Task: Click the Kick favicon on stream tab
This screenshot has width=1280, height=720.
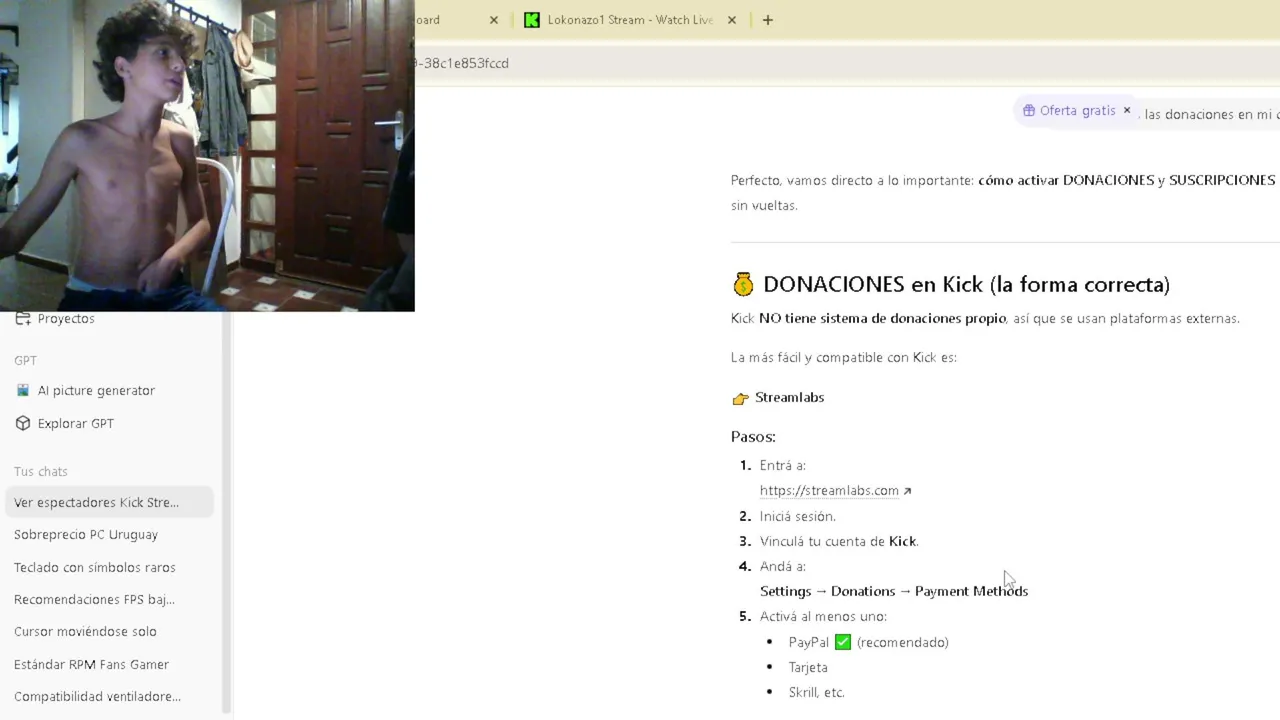Action: [532, 20]
